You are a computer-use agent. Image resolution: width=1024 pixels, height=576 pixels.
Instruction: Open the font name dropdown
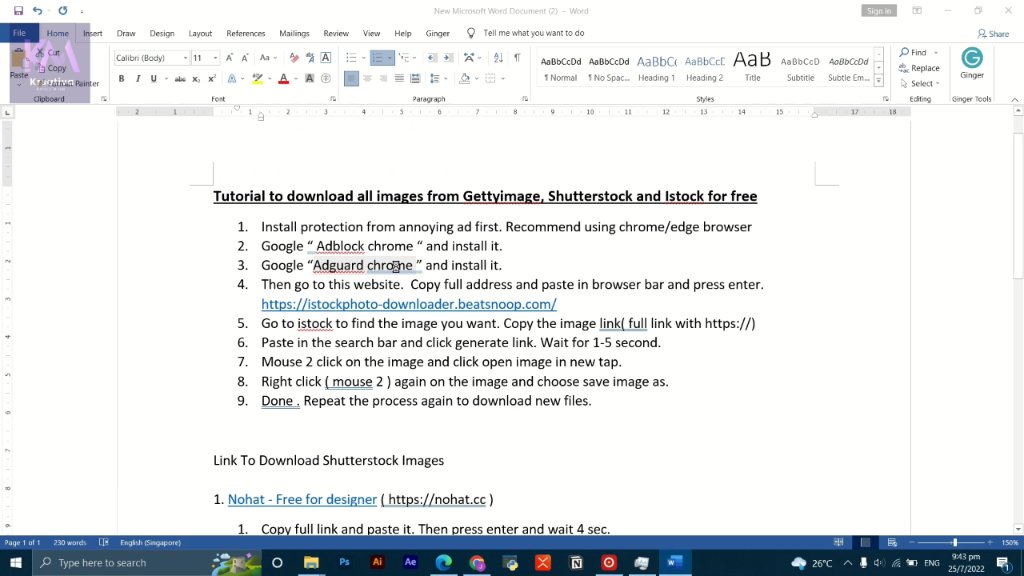tap(185, 58)
